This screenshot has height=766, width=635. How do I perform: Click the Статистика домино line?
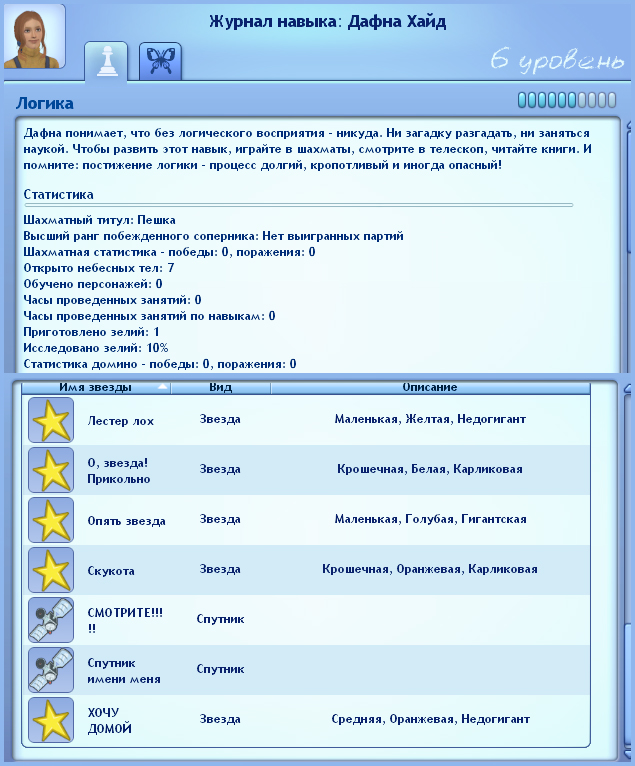click(160, 364)
